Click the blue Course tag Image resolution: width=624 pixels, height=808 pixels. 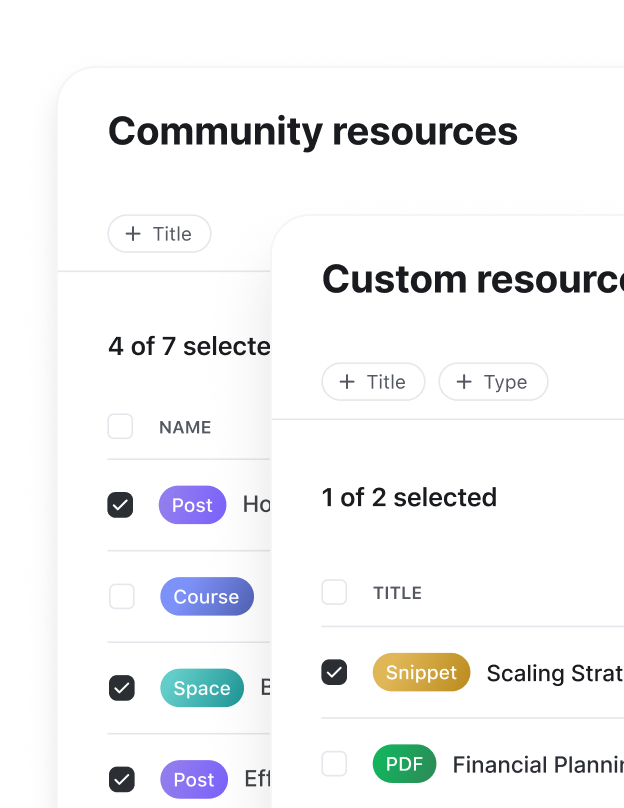tap(206, 597)
